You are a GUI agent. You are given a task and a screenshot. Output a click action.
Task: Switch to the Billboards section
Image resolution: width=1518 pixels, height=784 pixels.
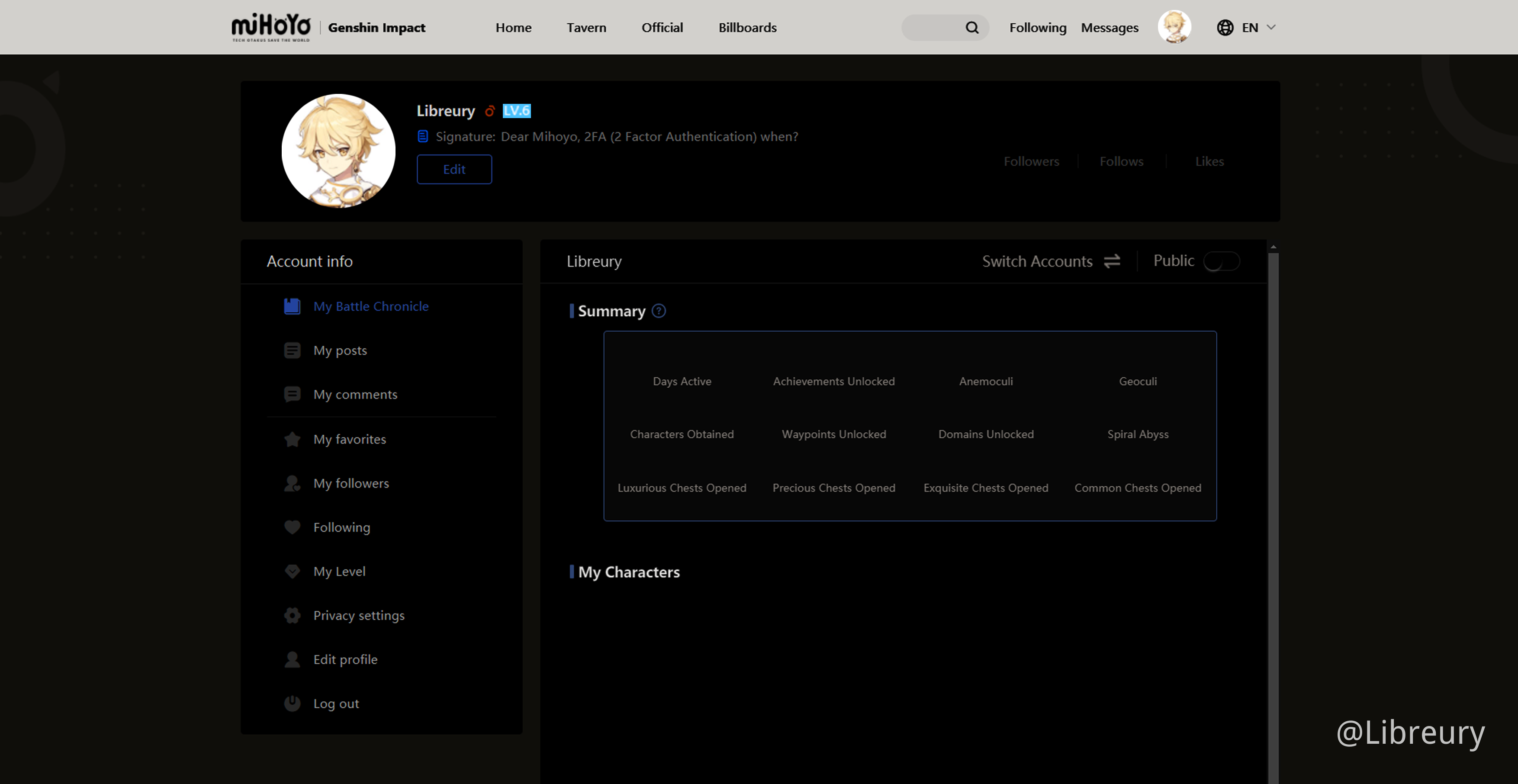click(747, 27)
